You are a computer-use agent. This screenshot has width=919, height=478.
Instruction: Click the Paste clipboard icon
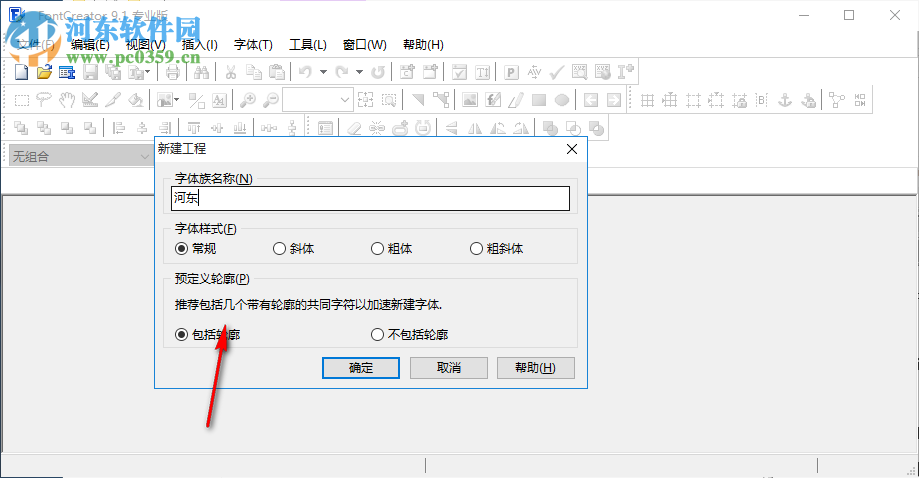click(277, 72)
